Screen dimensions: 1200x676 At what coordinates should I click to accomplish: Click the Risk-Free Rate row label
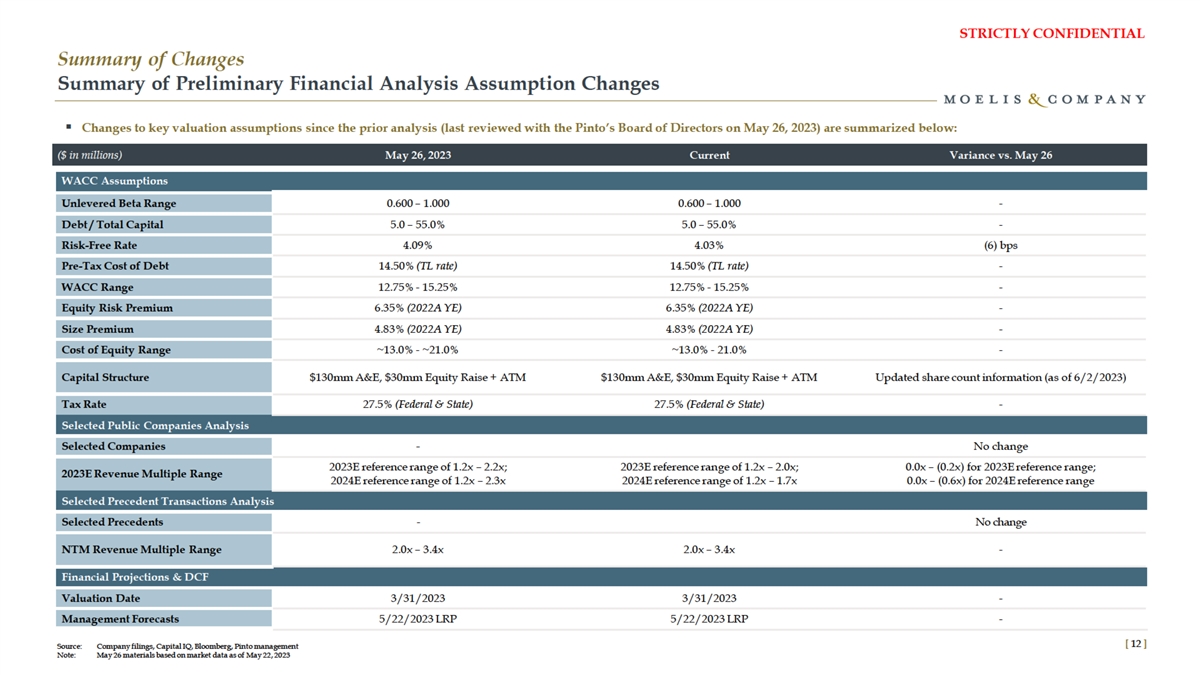point(99,245)
